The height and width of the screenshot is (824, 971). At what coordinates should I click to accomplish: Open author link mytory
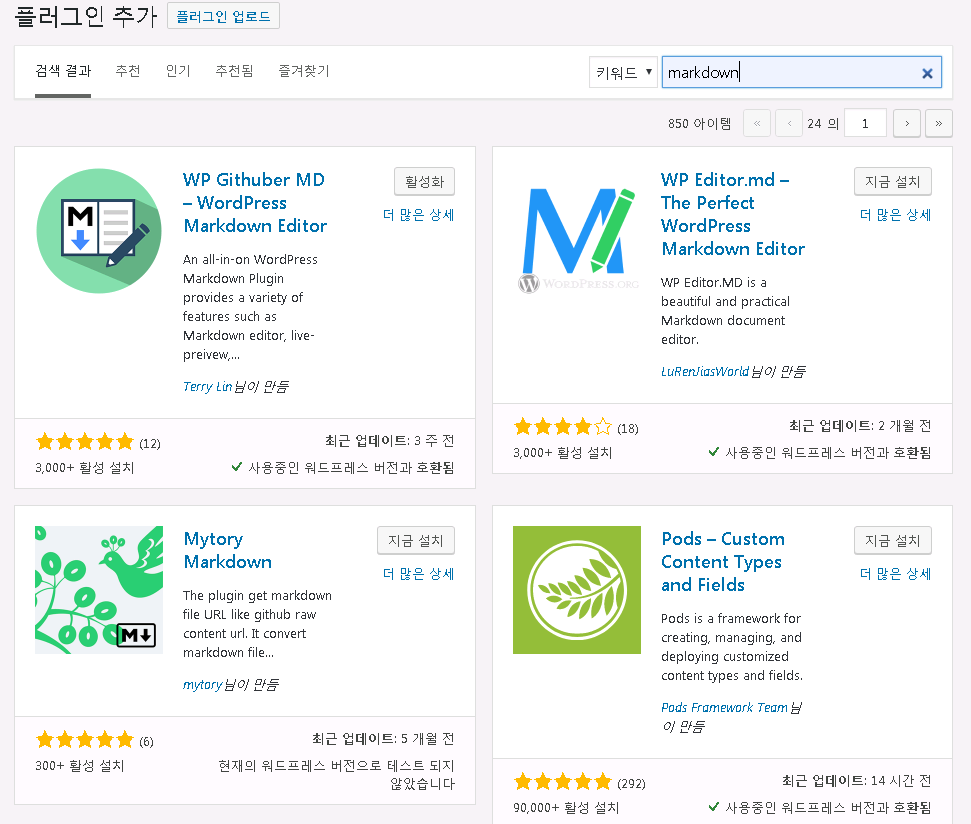click(202, 685)
